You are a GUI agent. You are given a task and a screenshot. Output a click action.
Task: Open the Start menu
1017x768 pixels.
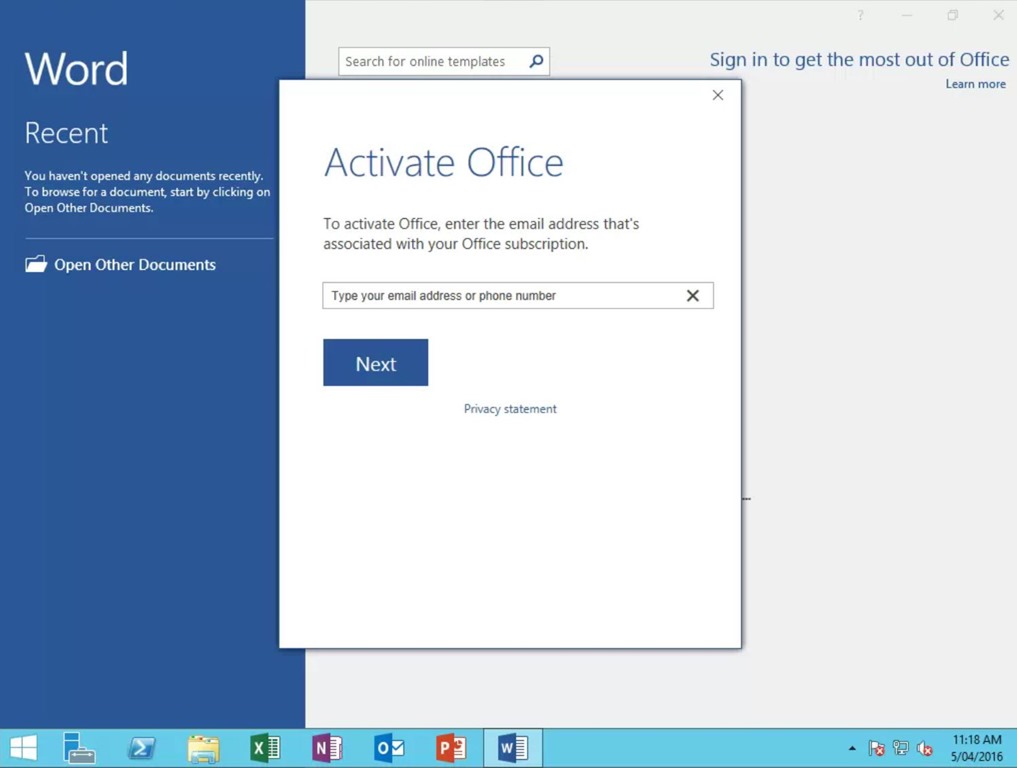(x=21, y=747)
